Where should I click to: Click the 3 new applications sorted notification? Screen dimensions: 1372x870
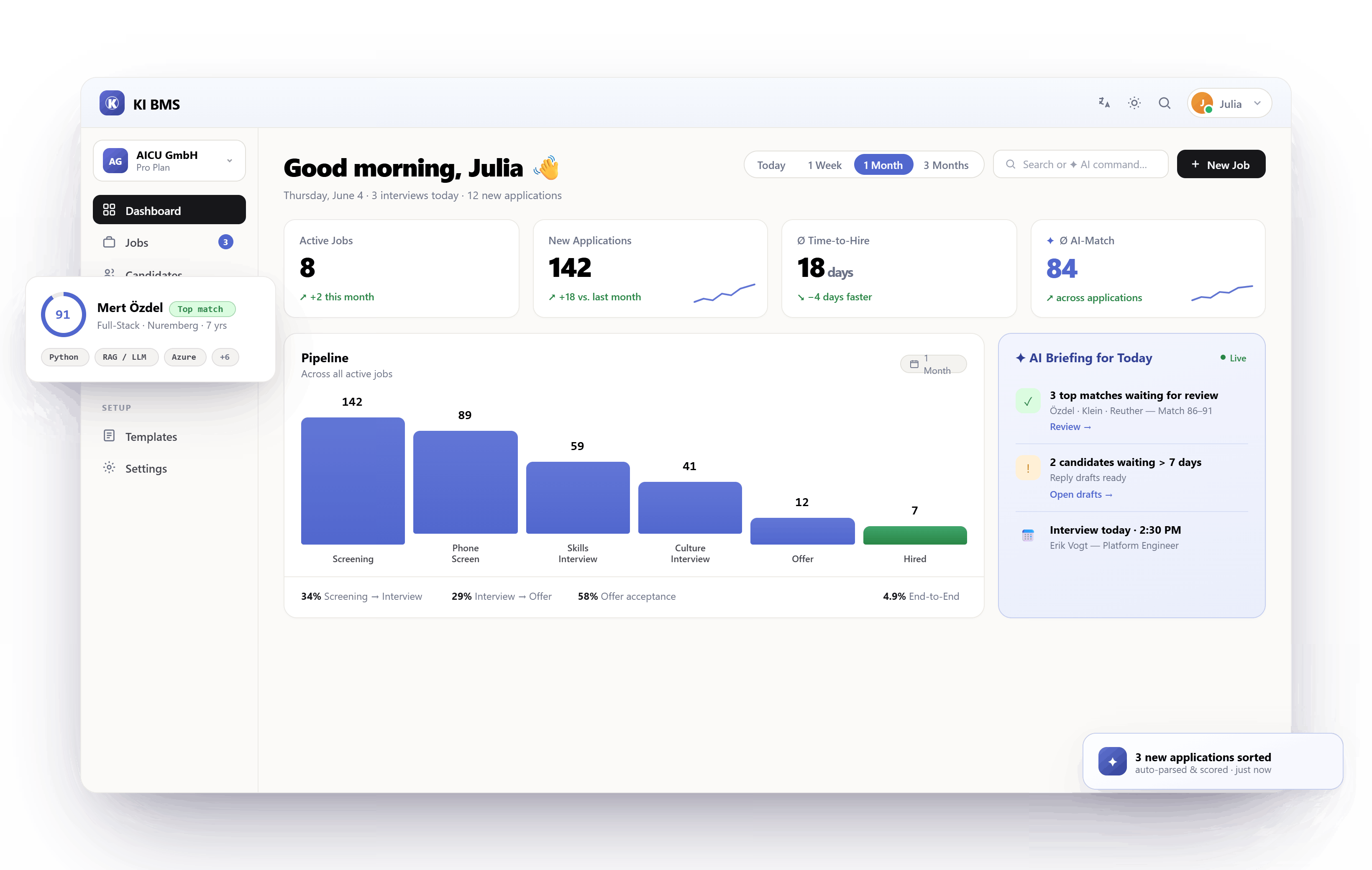coord(1213,761)
